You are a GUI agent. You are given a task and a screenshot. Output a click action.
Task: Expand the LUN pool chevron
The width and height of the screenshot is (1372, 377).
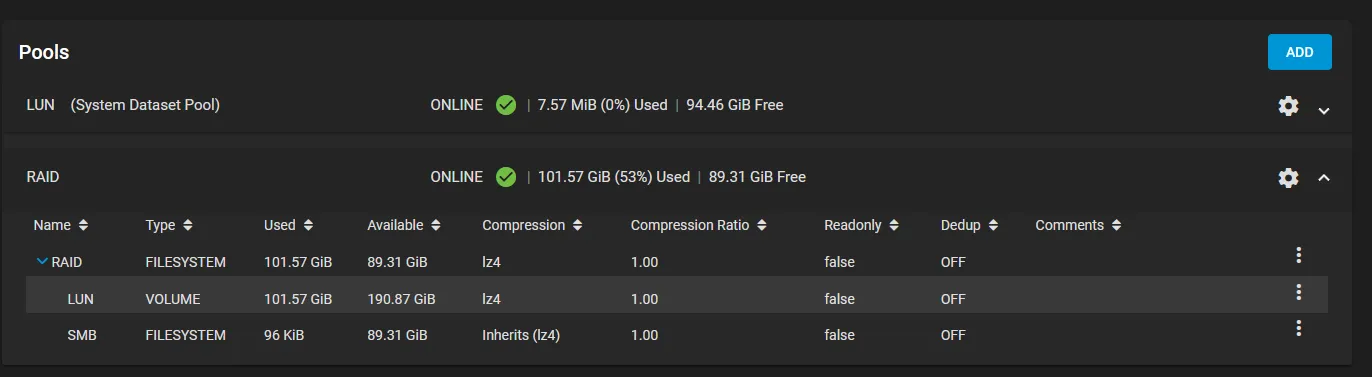(1324, 110)
